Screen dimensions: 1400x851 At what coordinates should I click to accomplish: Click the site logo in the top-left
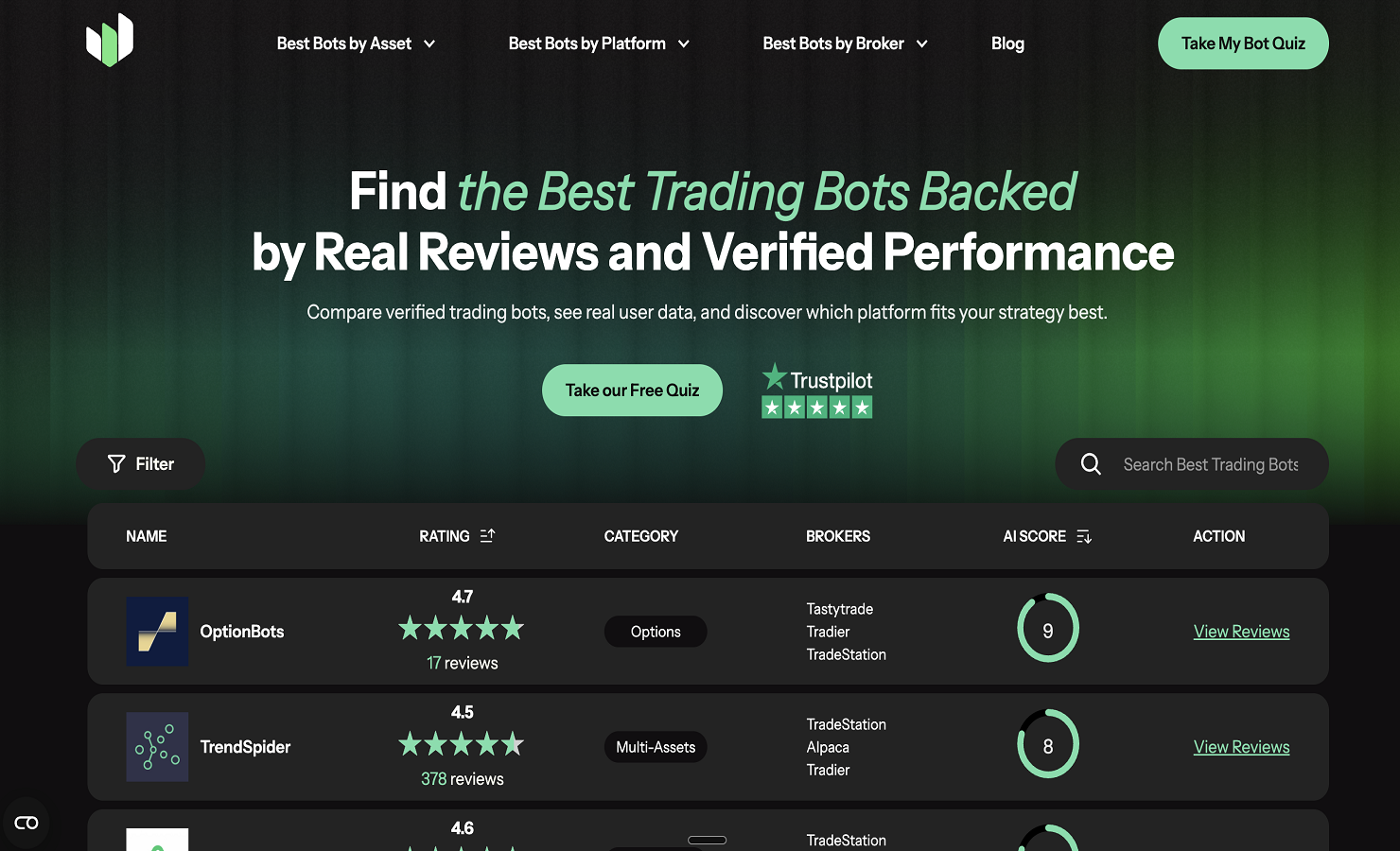[x=109, y=40]
